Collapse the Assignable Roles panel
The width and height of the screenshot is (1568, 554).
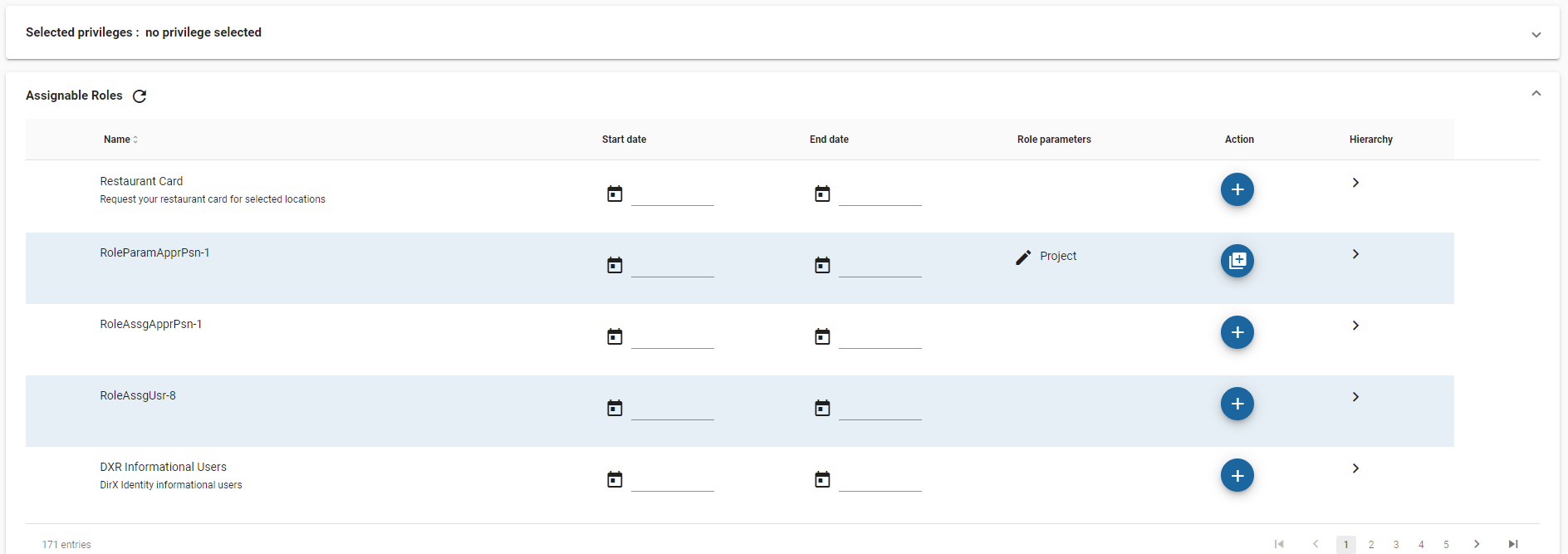point(1536,94)
